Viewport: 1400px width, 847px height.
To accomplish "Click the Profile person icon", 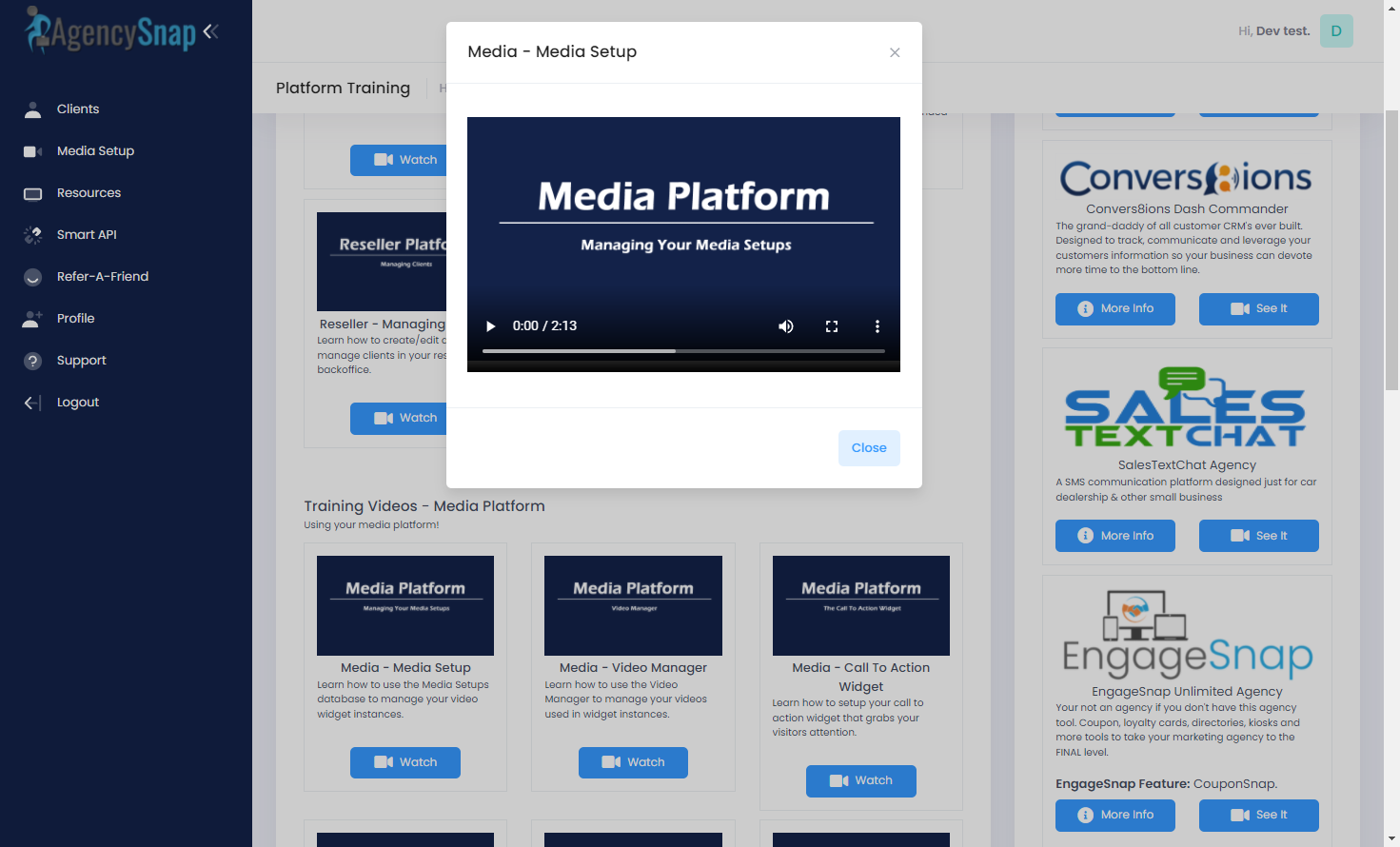I will 32,319.
